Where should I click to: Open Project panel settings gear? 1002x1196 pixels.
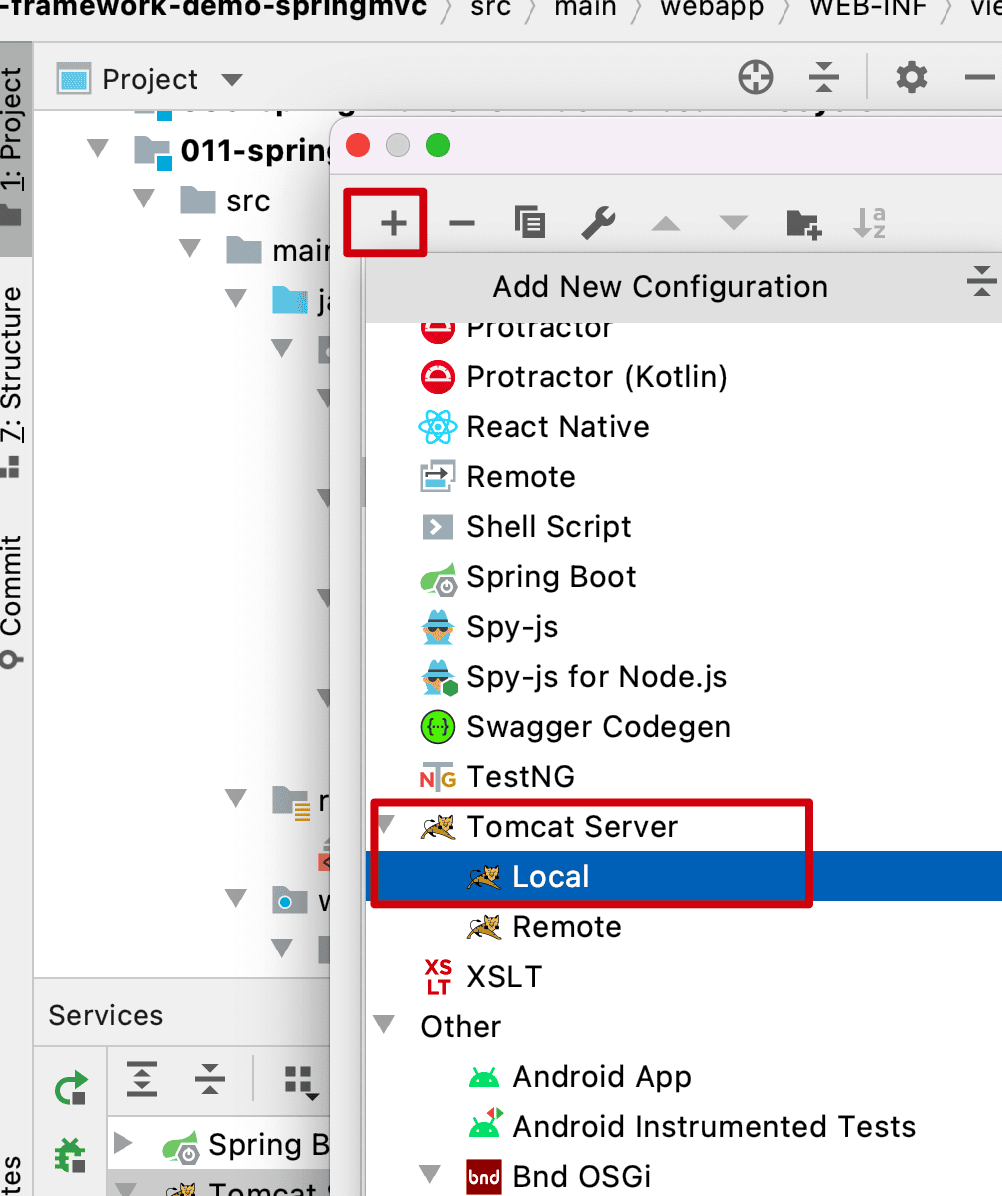911,78
